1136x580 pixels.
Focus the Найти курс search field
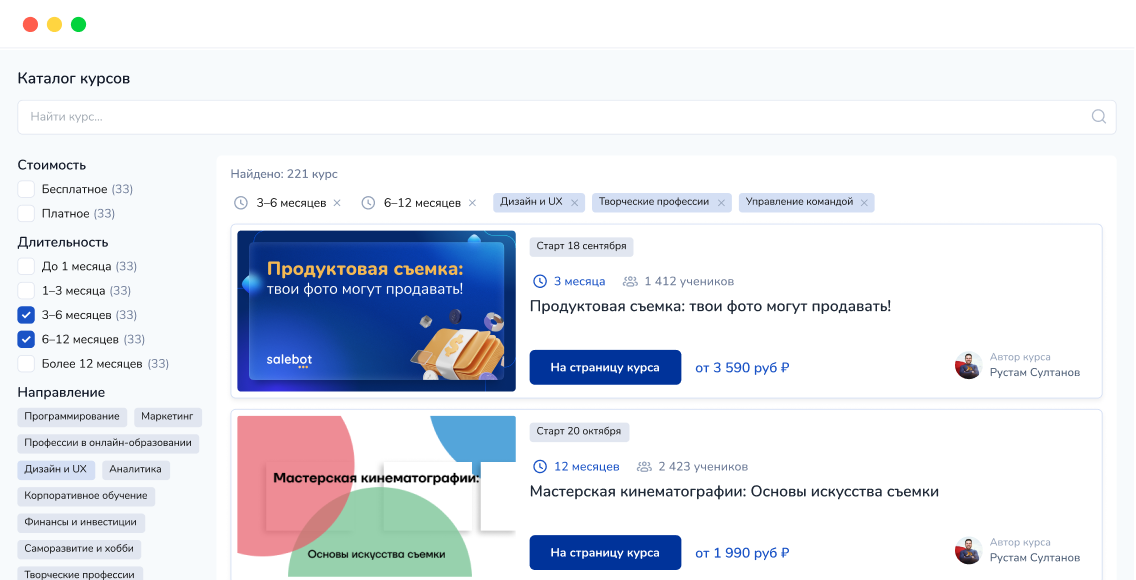coord(567,117)
